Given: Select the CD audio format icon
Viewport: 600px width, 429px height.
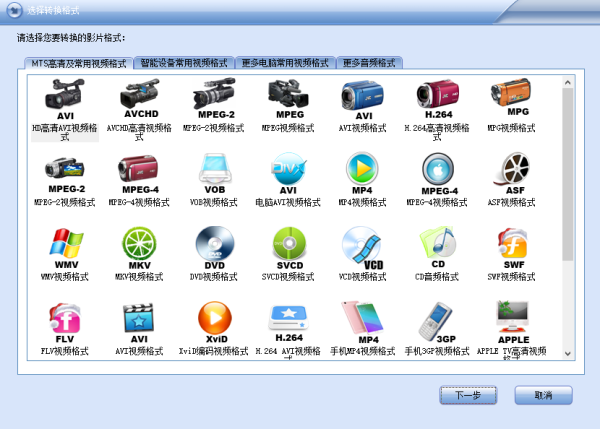Looking at the screenshot, I should (437, 245).
